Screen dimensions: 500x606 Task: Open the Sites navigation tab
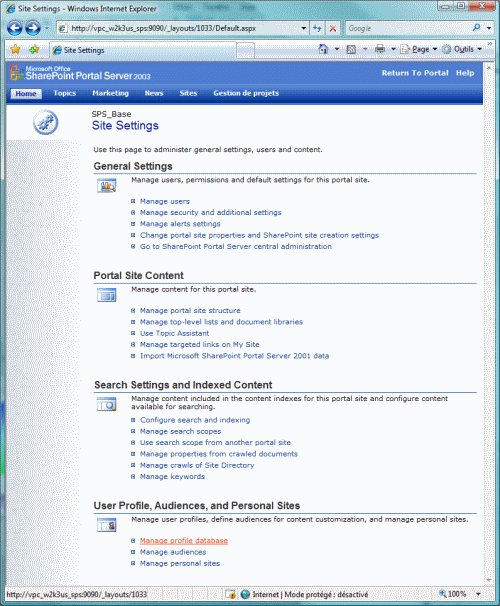[188, 93]
